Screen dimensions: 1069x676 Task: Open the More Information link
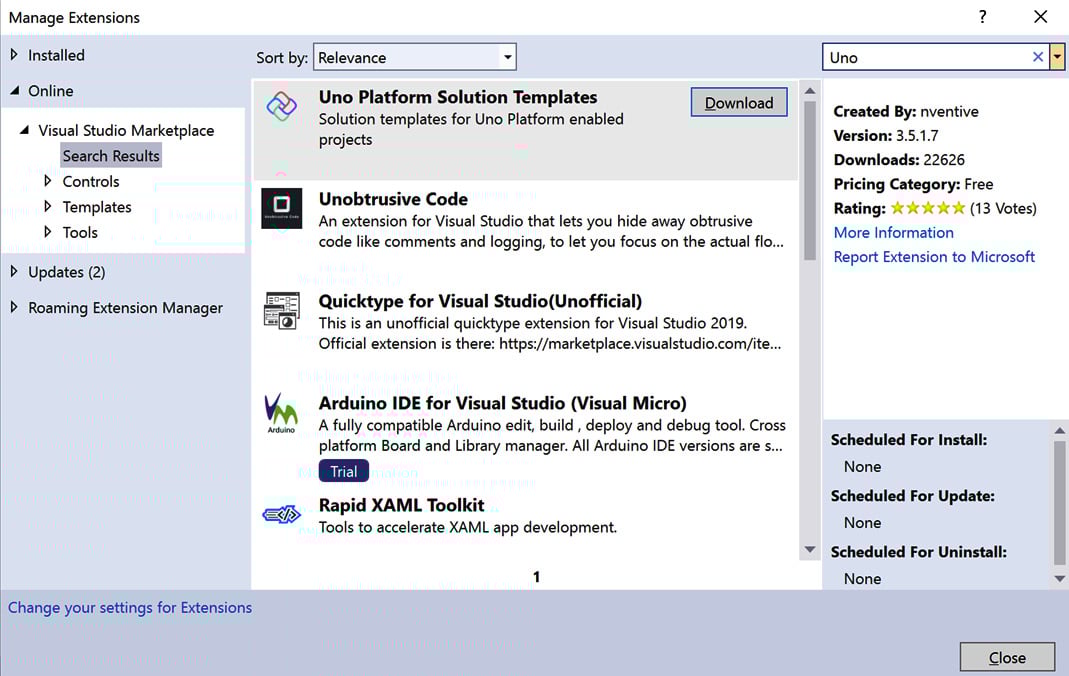[x=894, y=232]
